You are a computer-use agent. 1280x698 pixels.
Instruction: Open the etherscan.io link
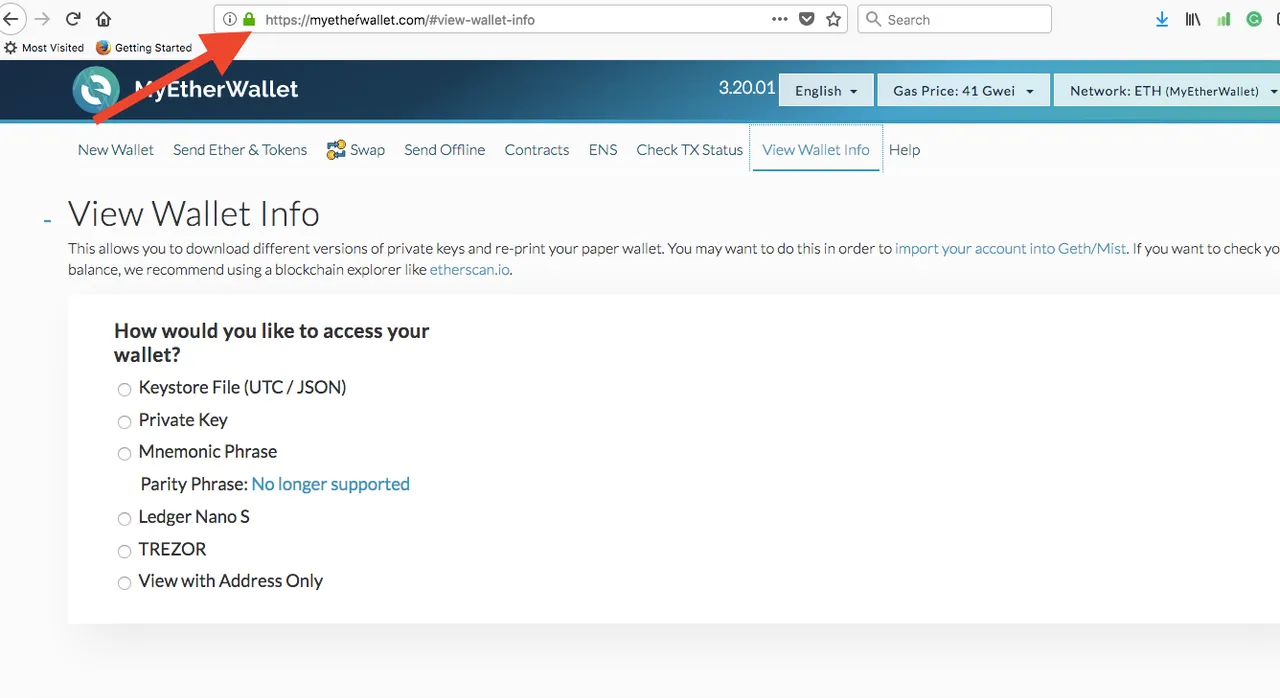(x=470, y=269)
